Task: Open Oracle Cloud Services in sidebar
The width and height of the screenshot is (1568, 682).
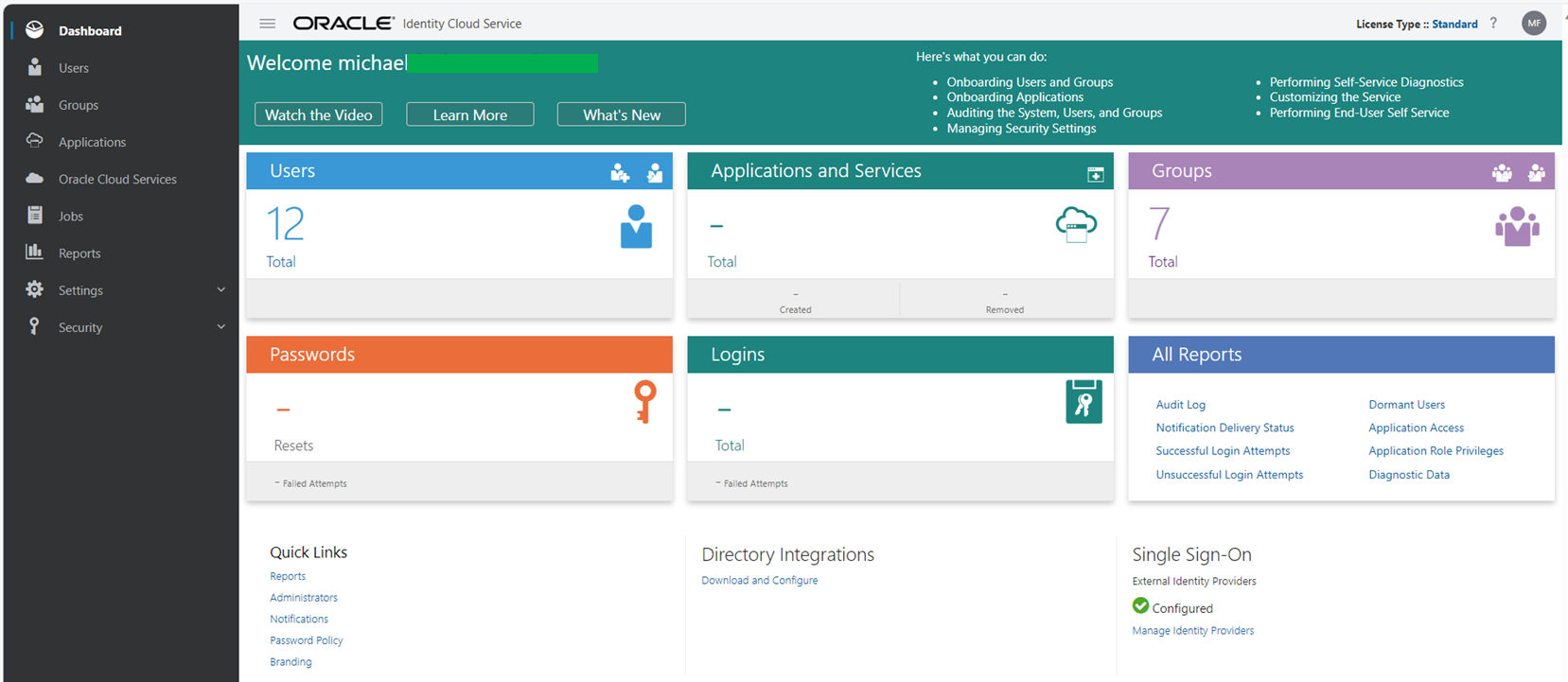Action: pyautogui.click(x=117, y=179)
